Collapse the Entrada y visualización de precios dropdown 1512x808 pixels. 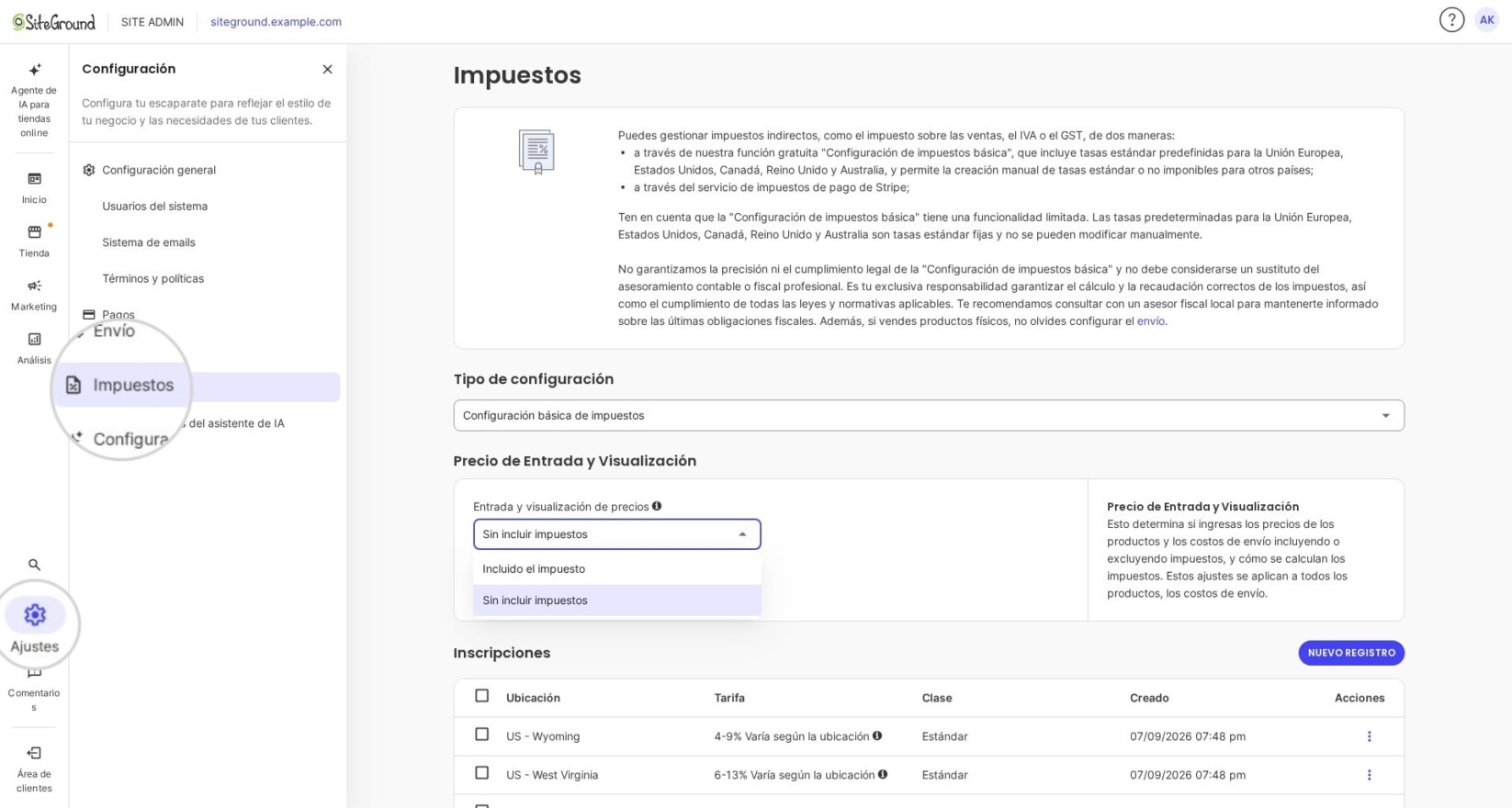[617, 534]
